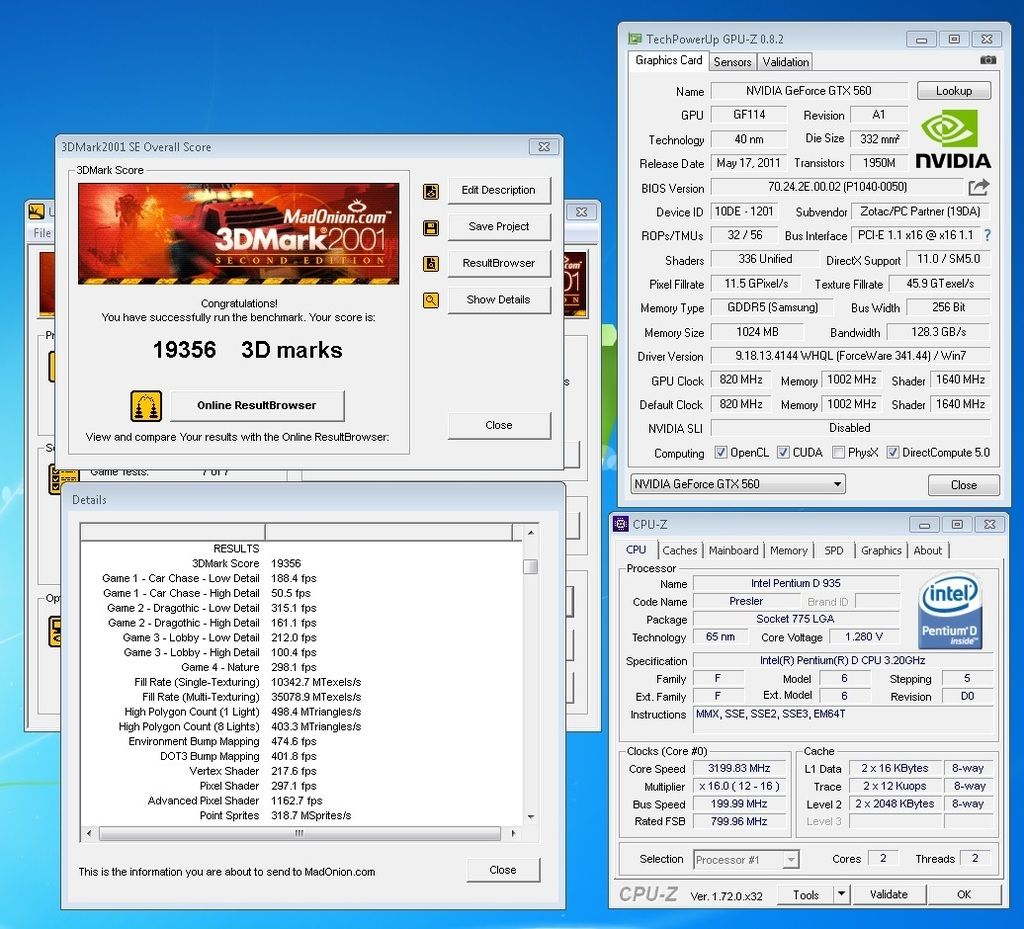Screen dimensions: 1024x929
Task: Click the Edit Description icon in 3DMark score window
Action: (431, 191)
